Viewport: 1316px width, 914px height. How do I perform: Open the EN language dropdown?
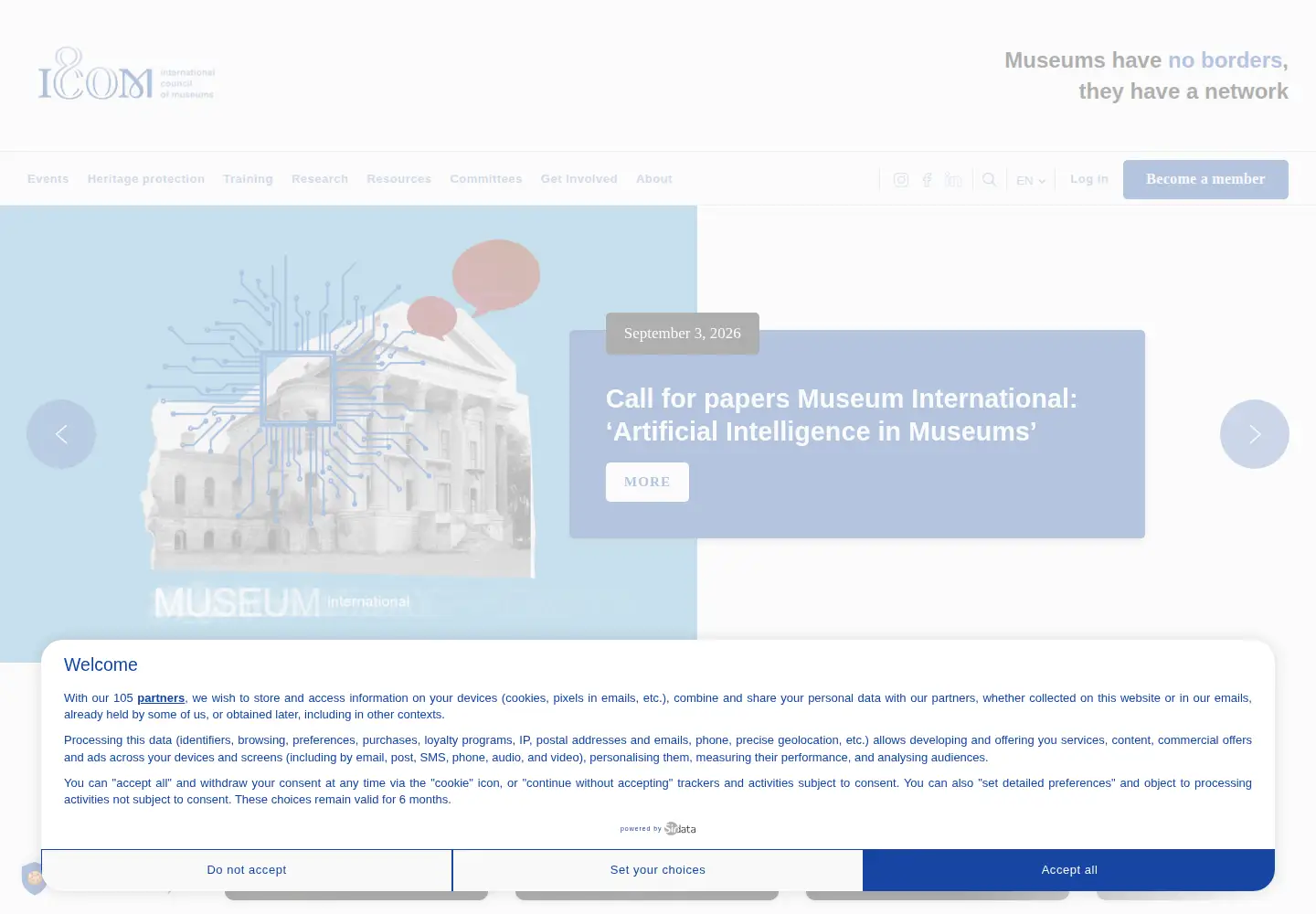[1030, 180]
